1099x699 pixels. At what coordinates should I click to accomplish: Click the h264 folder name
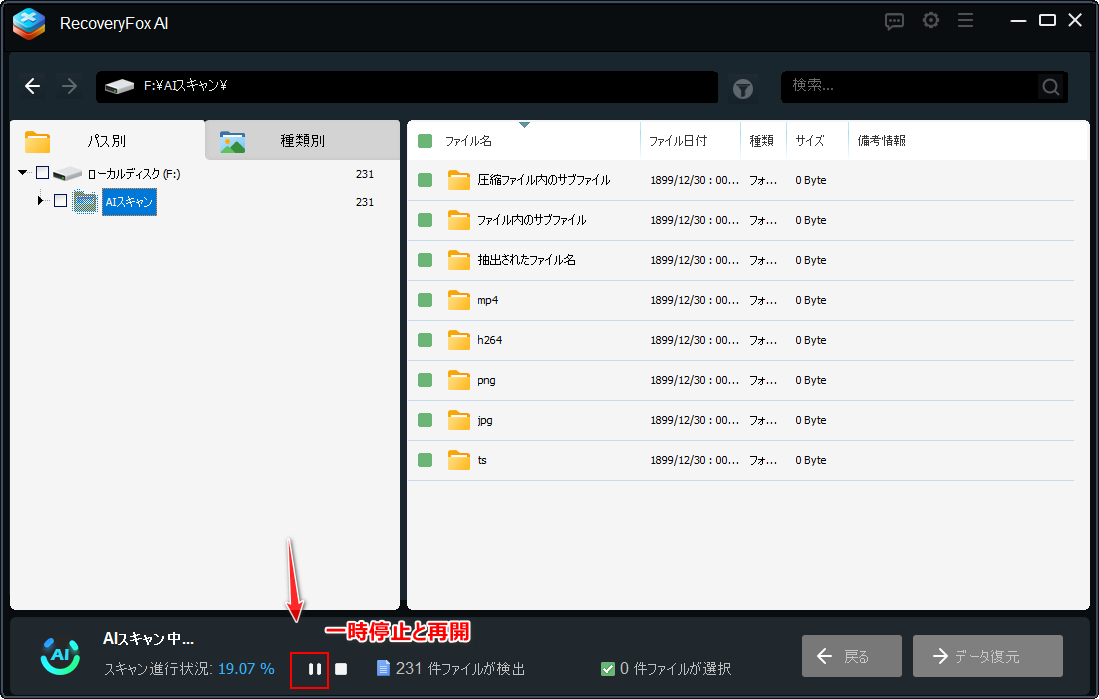490,340
